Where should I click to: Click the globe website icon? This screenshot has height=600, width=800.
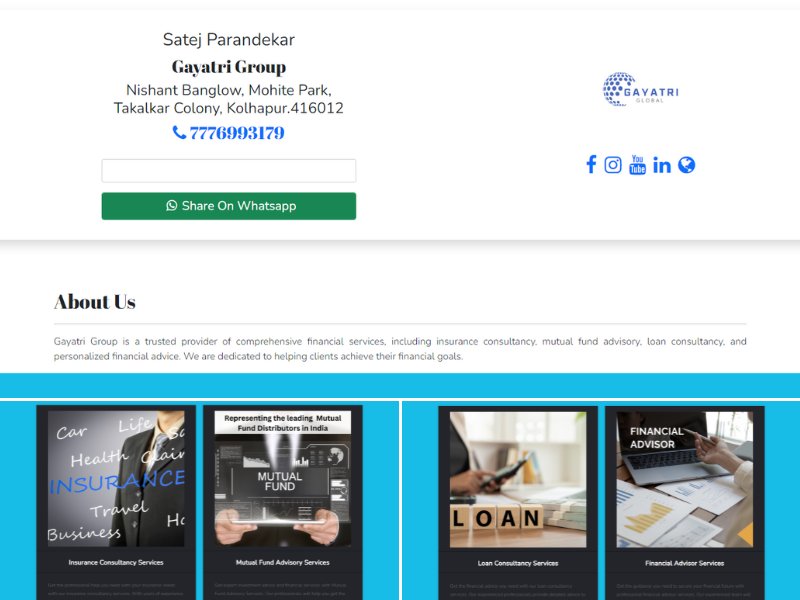point(686,165)
